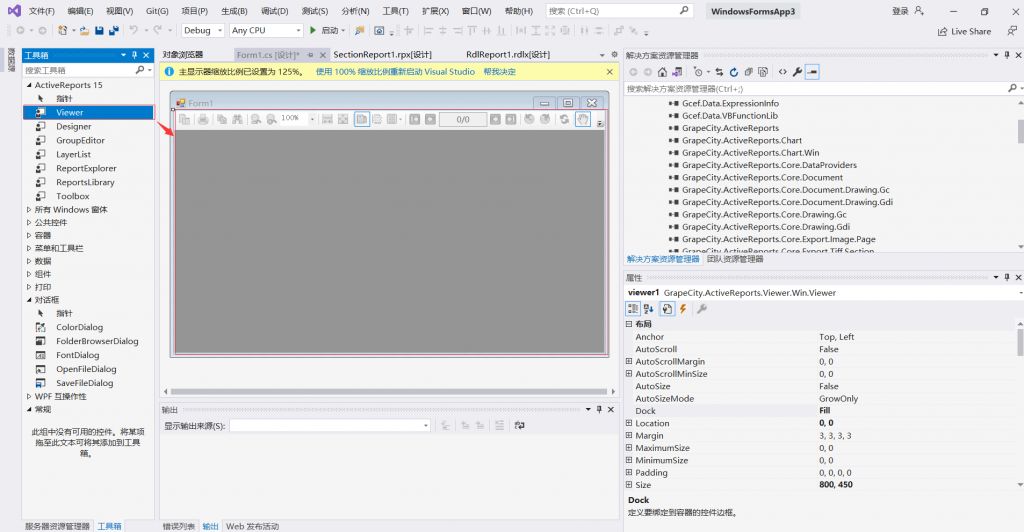Click the pan hand tool in viewer

coord(583,119)
